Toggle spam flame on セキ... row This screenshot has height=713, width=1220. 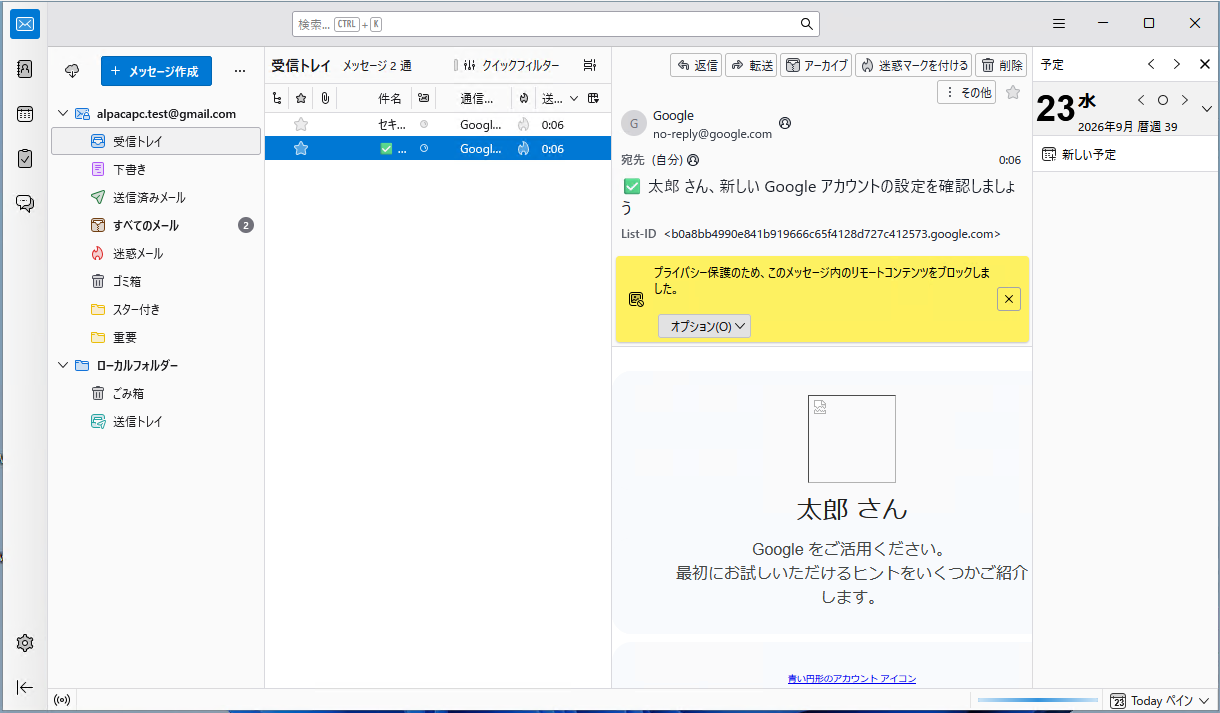click(523, 125)
